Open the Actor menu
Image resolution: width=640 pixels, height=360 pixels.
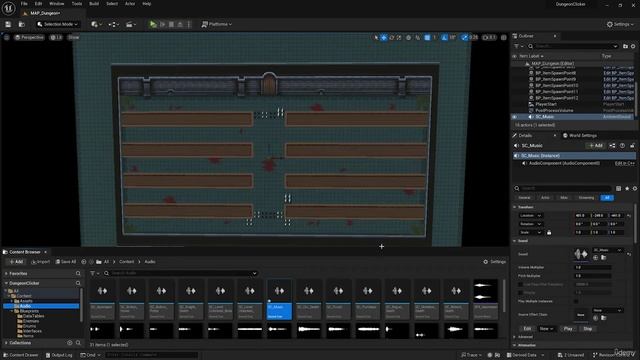pos(130,4)
